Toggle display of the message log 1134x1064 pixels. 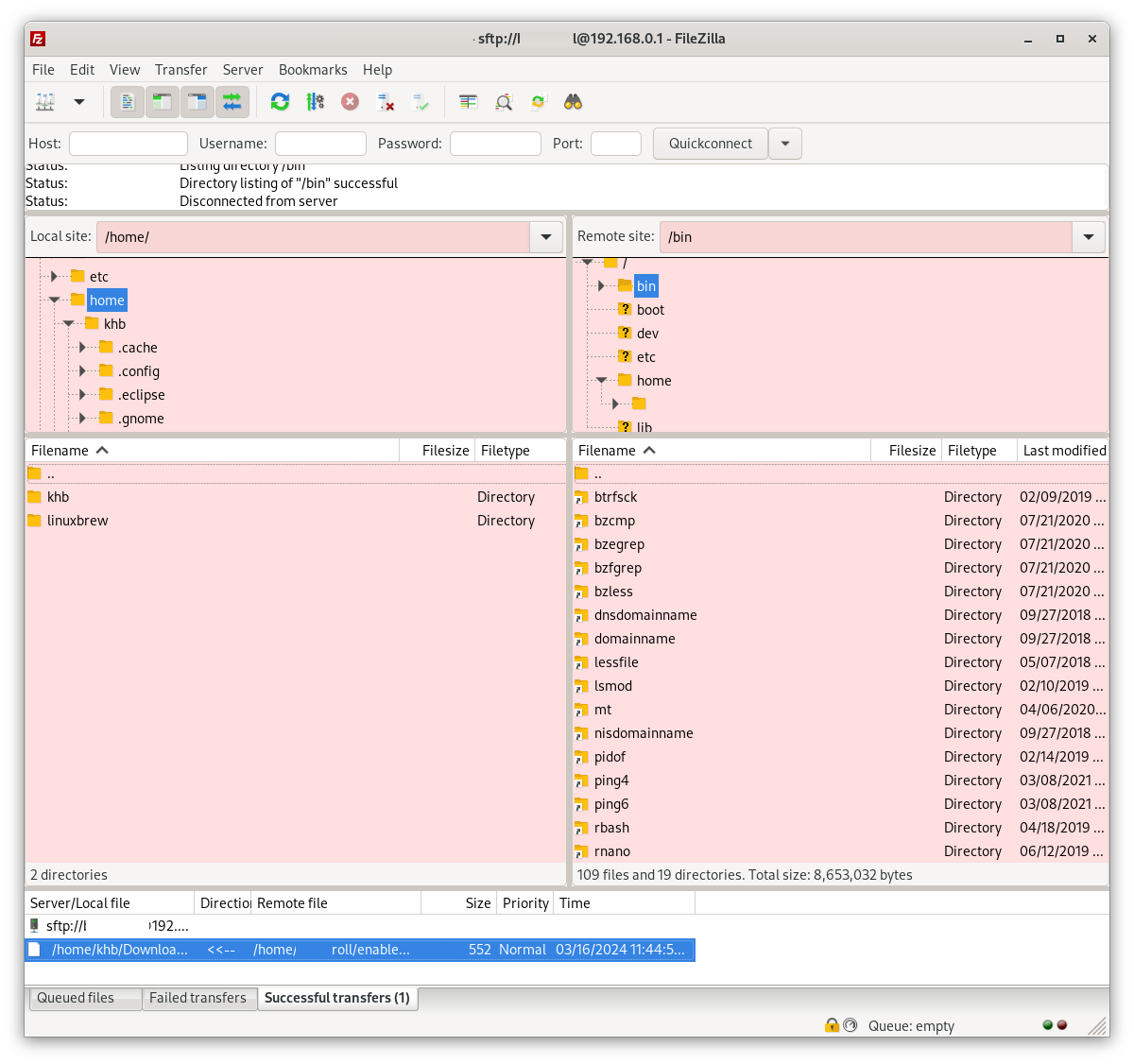pyautogui.click(x=127, y=101)
